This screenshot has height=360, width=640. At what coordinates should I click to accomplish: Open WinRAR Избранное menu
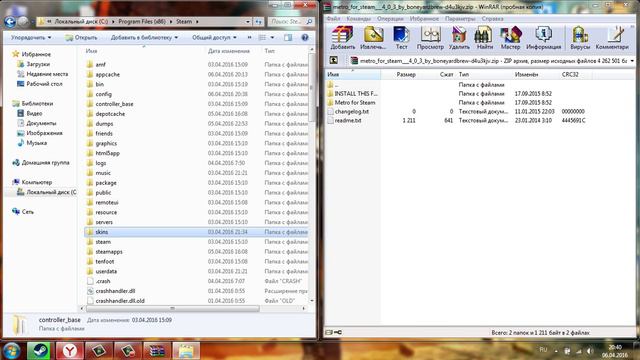[x=424, y=19]
